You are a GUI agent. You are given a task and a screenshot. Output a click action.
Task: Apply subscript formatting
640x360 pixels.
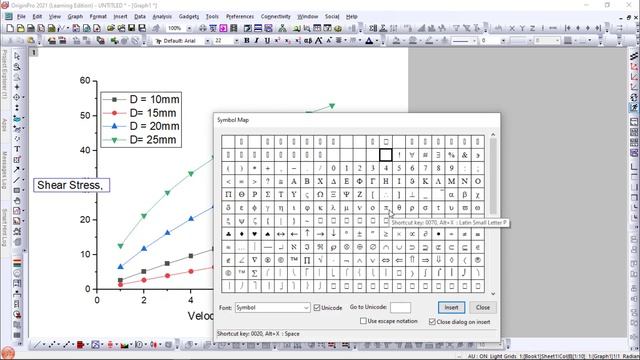click(x=287, y=41)
